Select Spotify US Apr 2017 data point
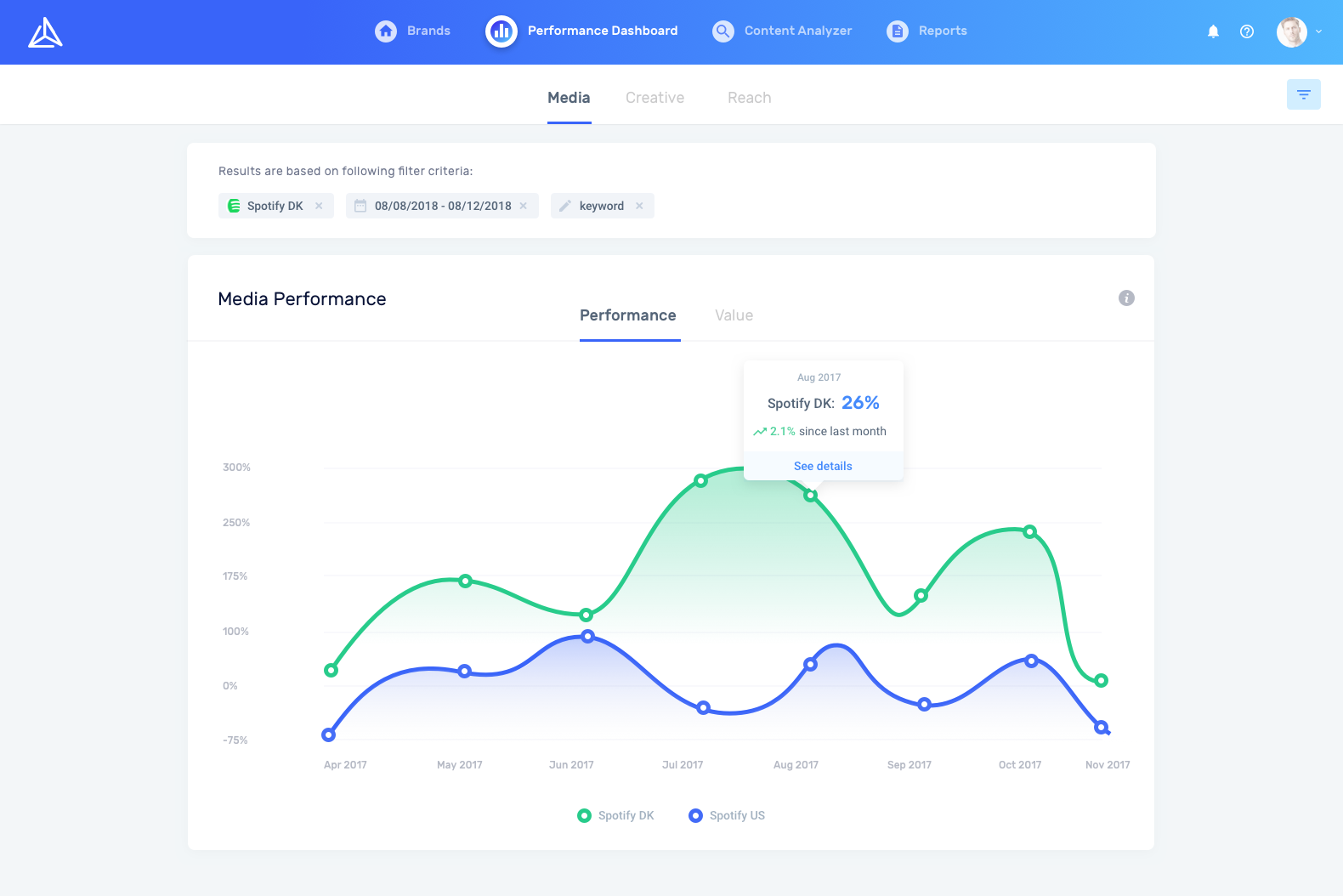 coord(329,734)
